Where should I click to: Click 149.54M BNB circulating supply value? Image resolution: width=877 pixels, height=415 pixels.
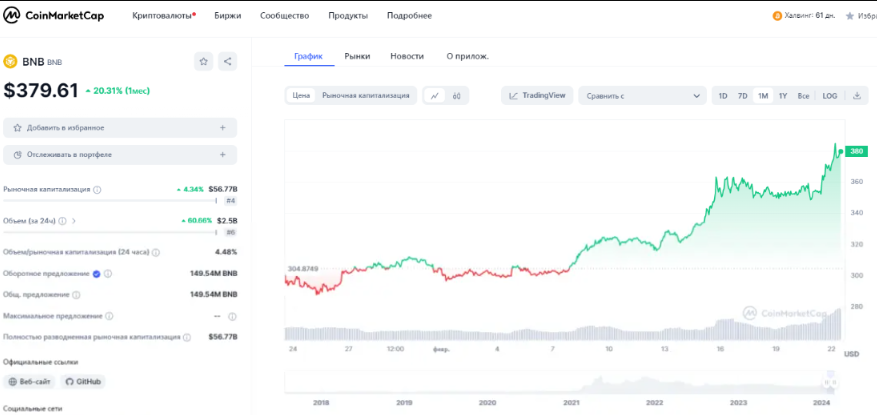[x=214, y=273]
